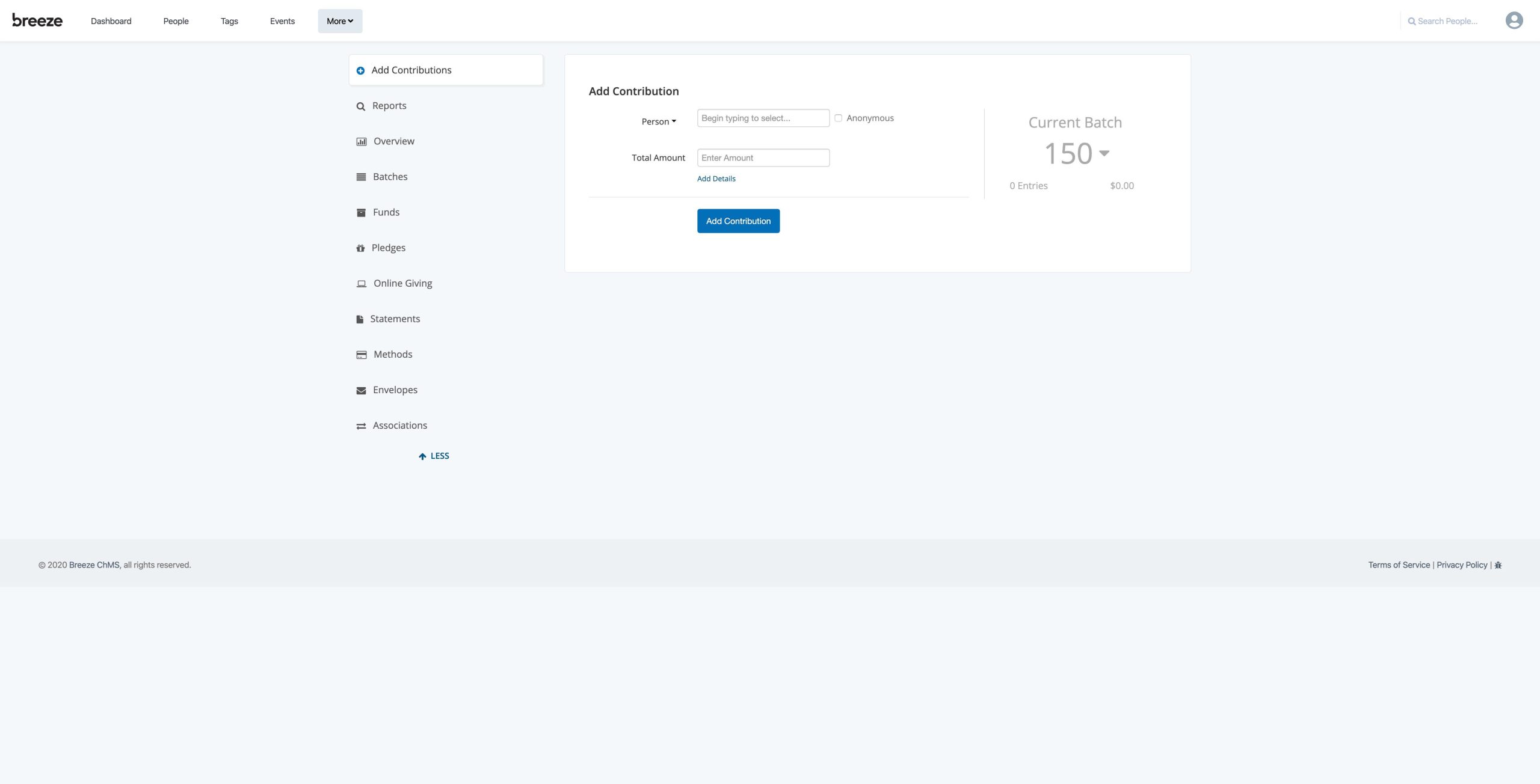Click the Methods credit card icon
This screenshot has width=1540, height=784.
pyautogui.click(x=361, y=355)
